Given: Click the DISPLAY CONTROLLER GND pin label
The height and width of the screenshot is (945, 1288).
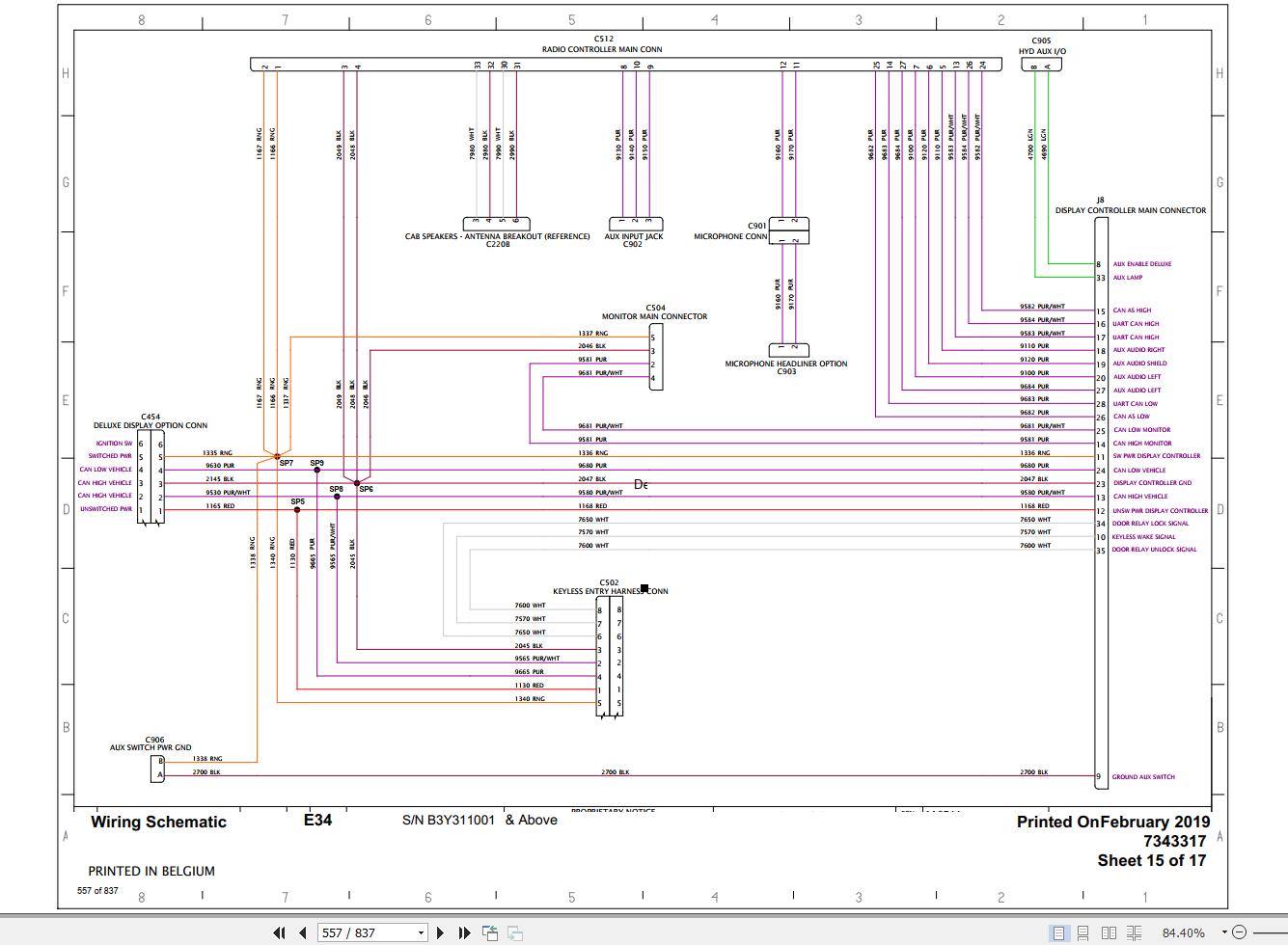Looking at the screenshot, I should pyautogui.click(x=1152, y=483).
